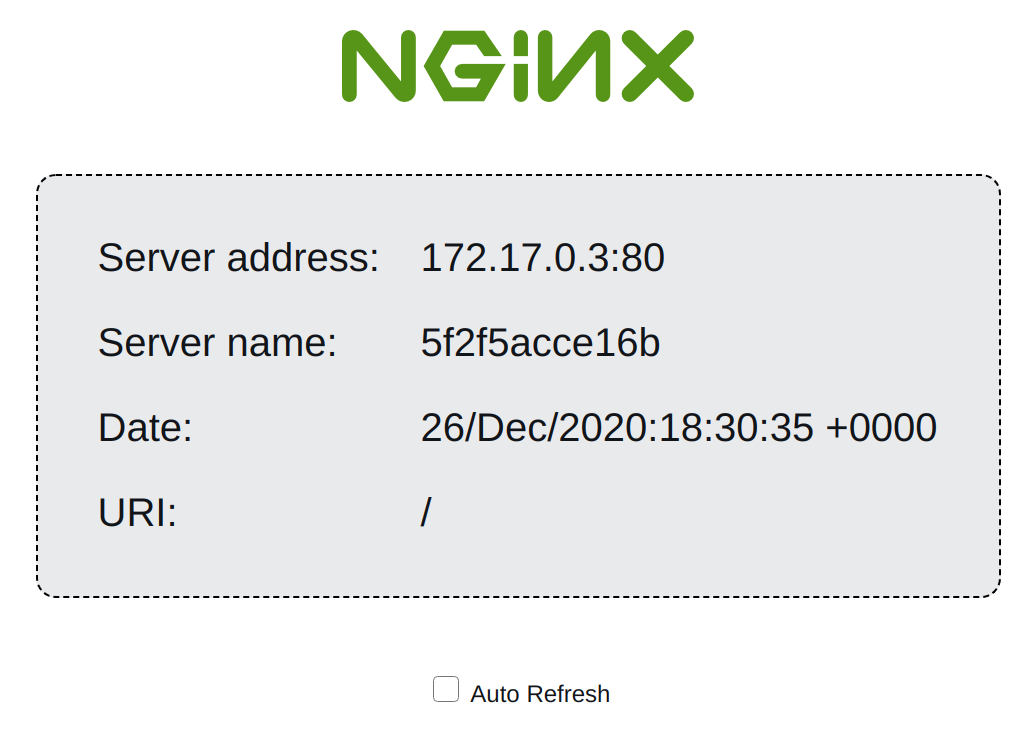This screenshot has width=1036, height=738.
Task: Enable the Auto Refresh checkbox
Action: [446, 689]
